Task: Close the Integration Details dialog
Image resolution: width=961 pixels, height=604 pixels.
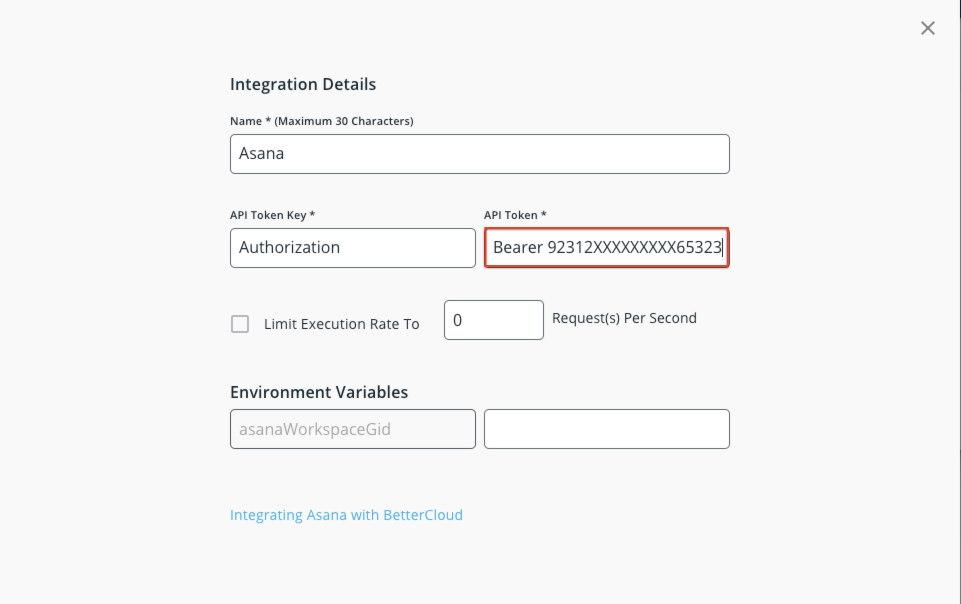Action: (x=927, y=28)
